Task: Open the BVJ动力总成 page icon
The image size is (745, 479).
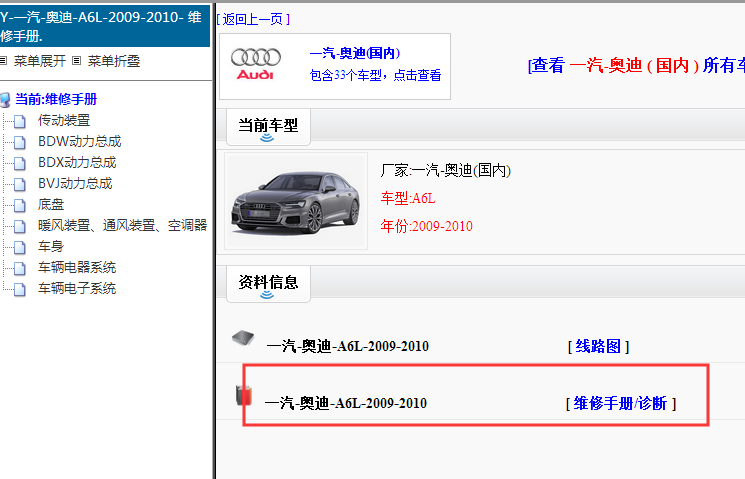Action: coord(20,184)
